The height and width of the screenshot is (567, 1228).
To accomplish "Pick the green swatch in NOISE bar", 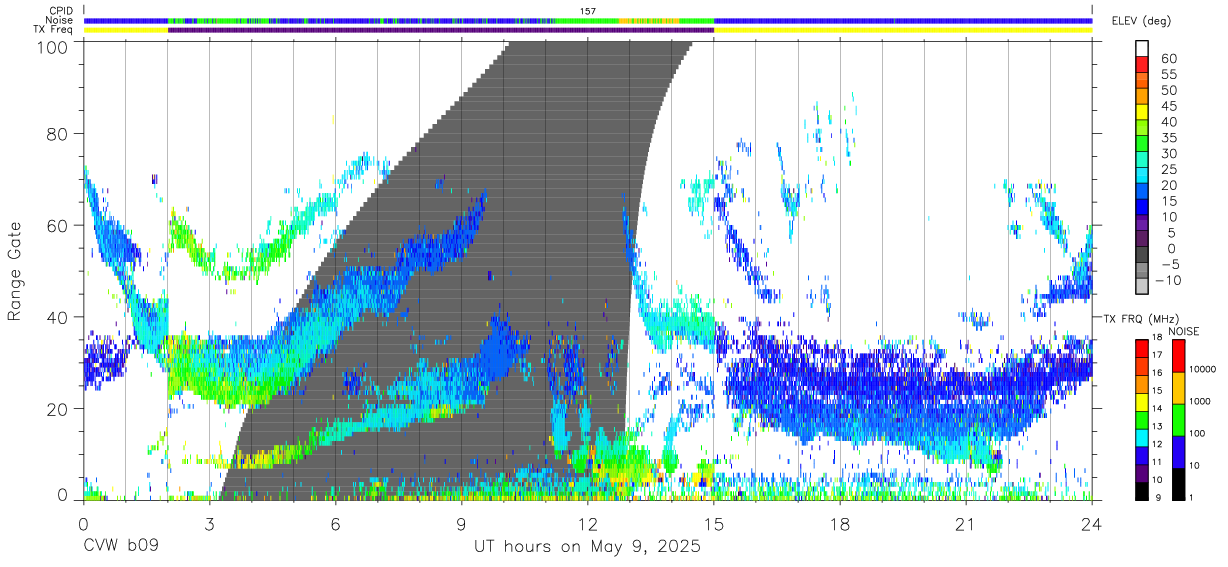I will [1178, 418].
